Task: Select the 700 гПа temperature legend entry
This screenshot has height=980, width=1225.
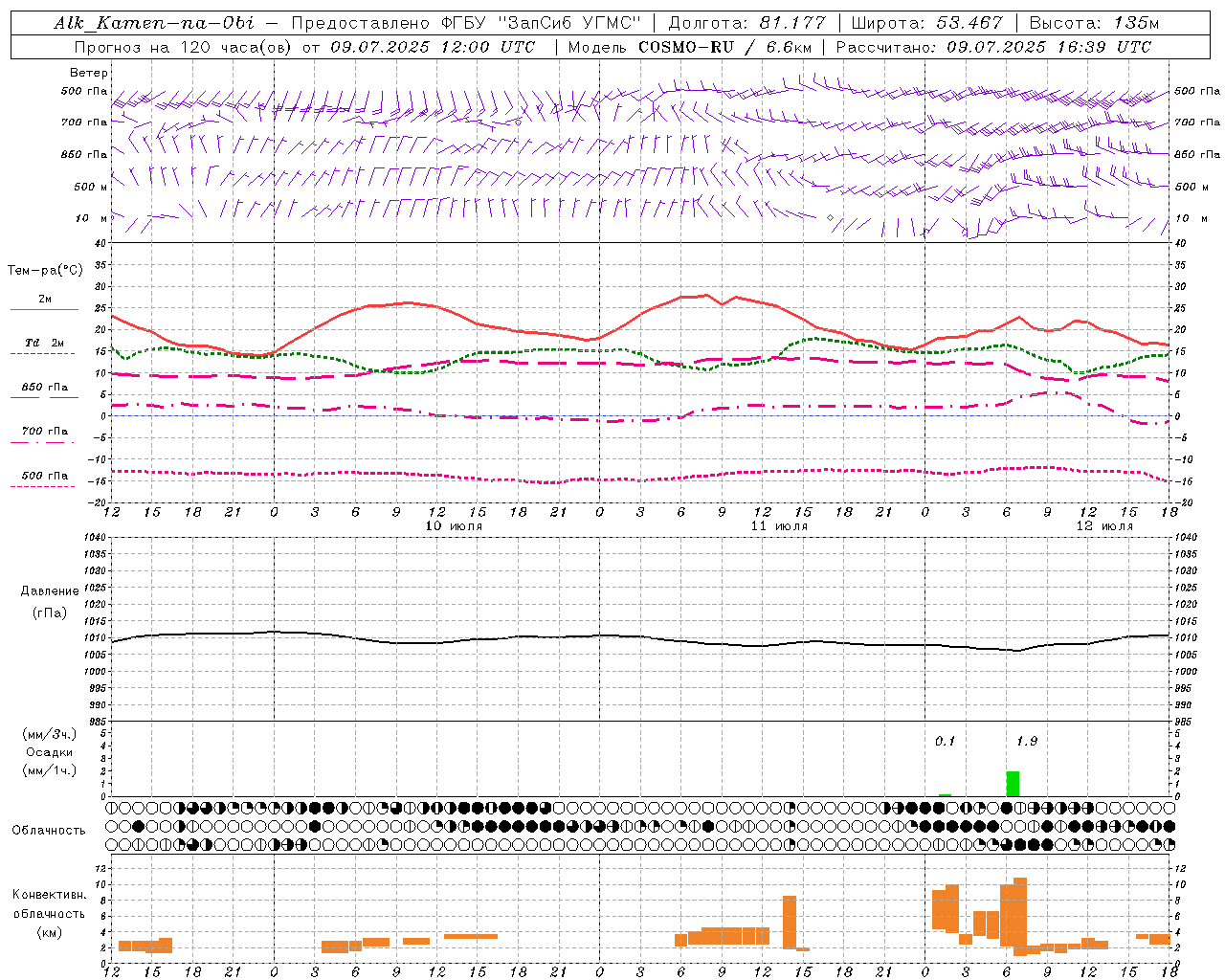Action: [x=44, y=433]
